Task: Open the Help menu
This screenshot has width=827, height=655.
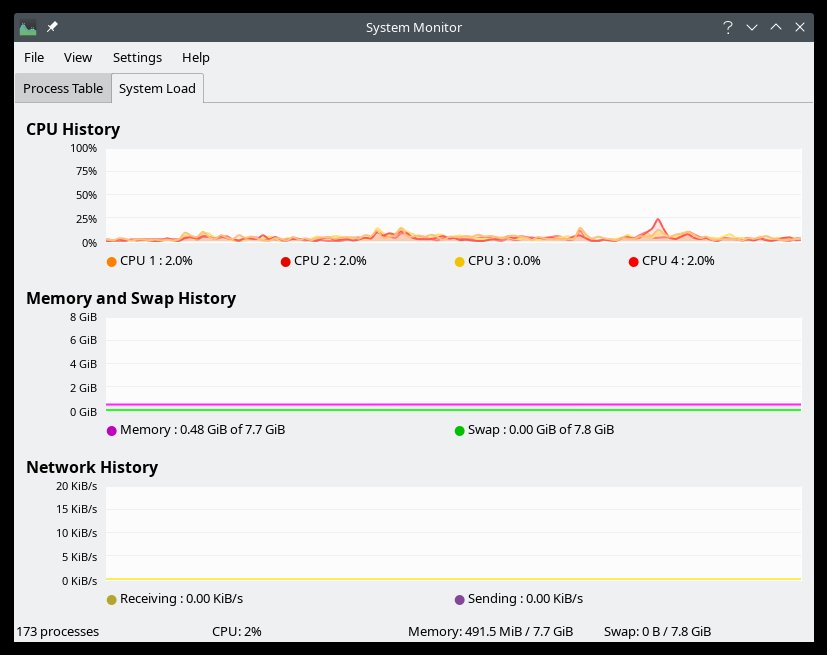Action: [196, 57]
